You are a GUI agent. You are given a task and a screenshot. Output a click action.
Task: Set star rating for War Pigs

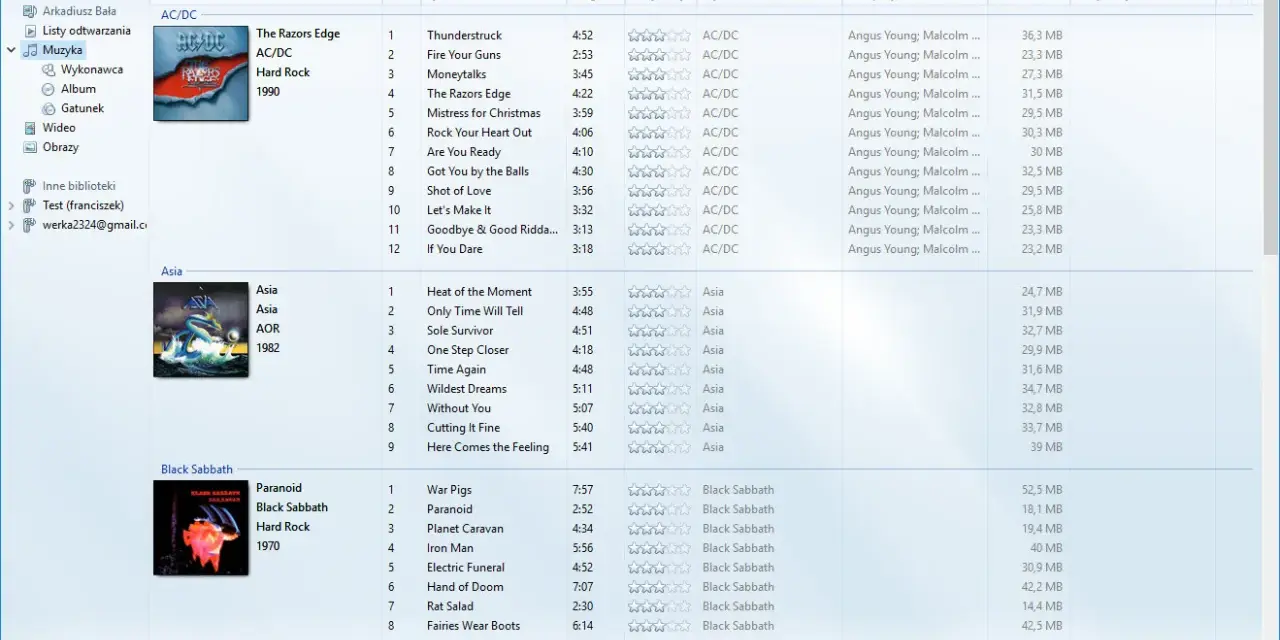click(x=659, y=490)
